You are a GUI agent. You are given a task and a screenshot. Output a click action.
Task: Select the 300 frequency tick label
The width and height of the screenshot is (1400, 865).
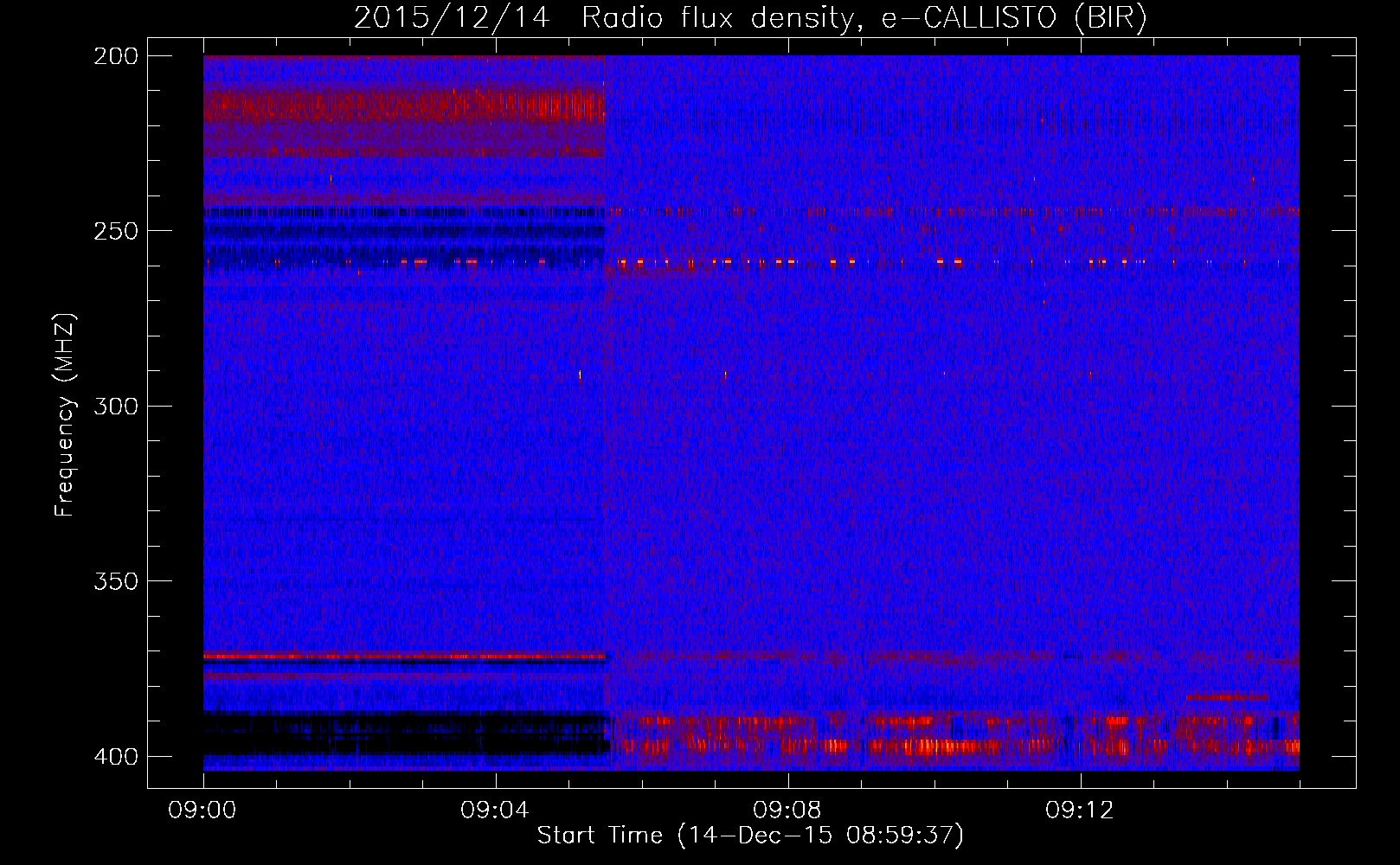(115, 406)
